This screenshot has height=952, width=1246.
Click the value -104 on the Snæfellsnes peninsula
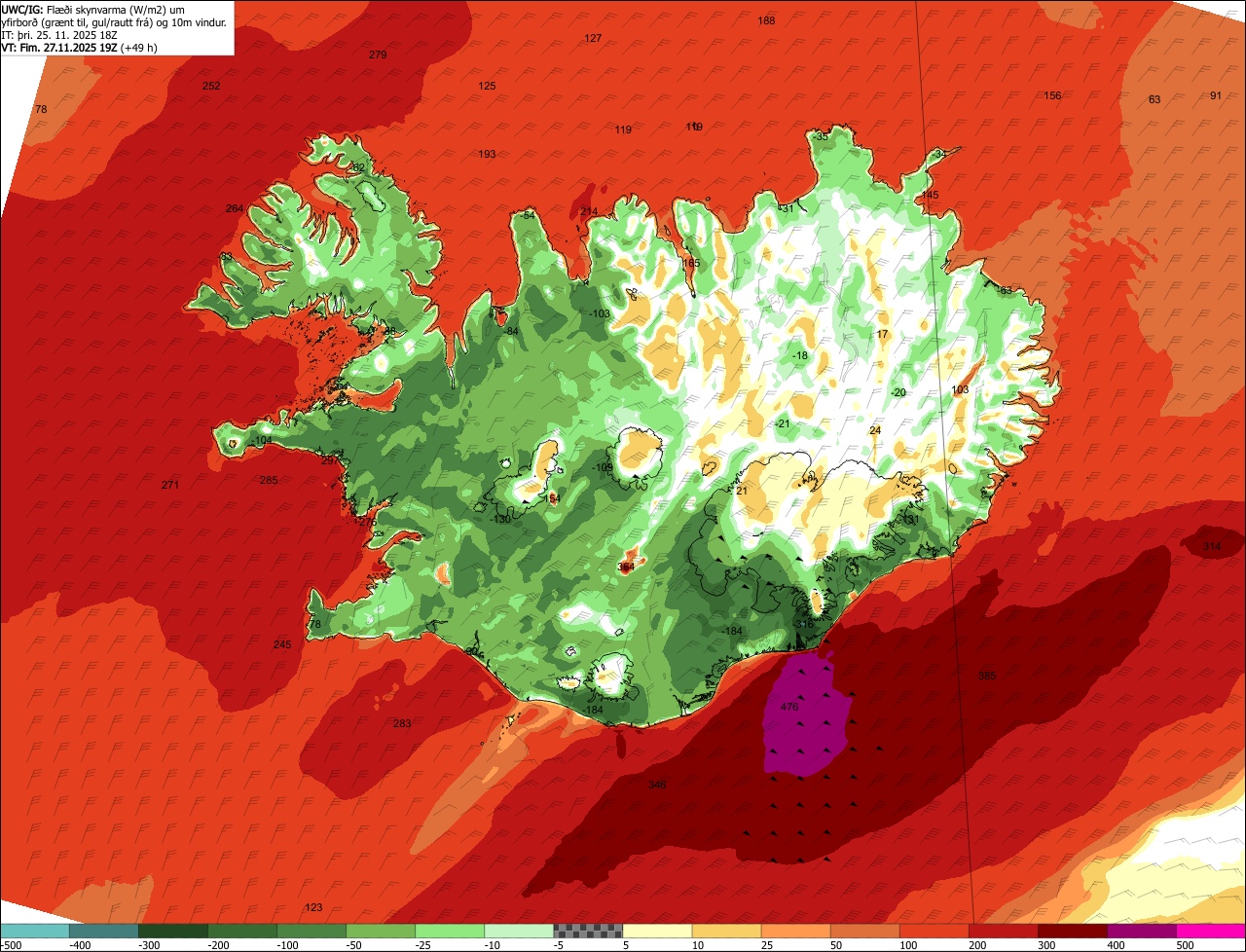pos(262,441)
